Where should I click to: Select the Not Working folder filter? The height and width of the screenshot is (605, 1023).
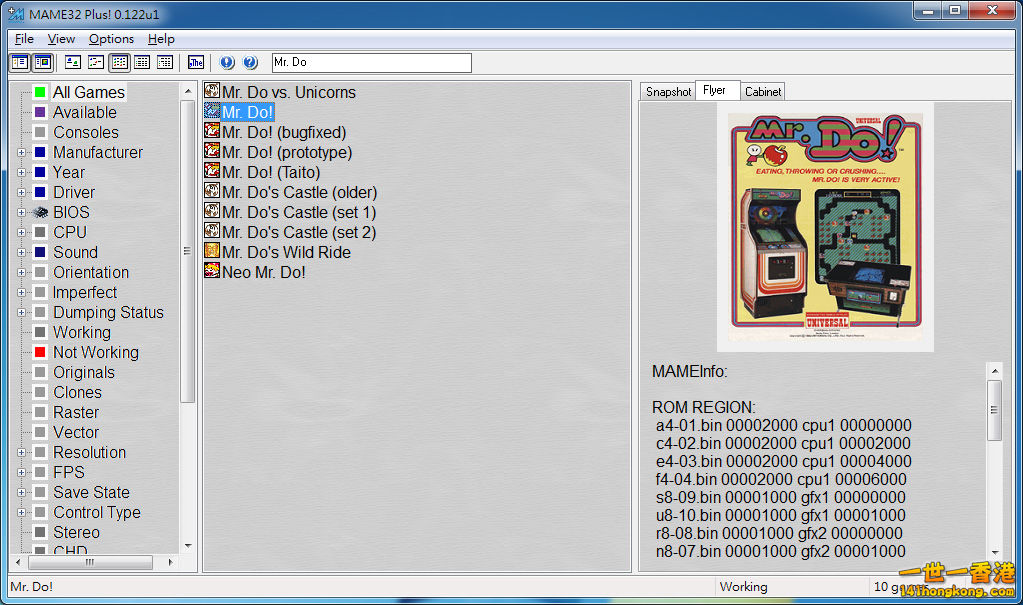point(95,352)
